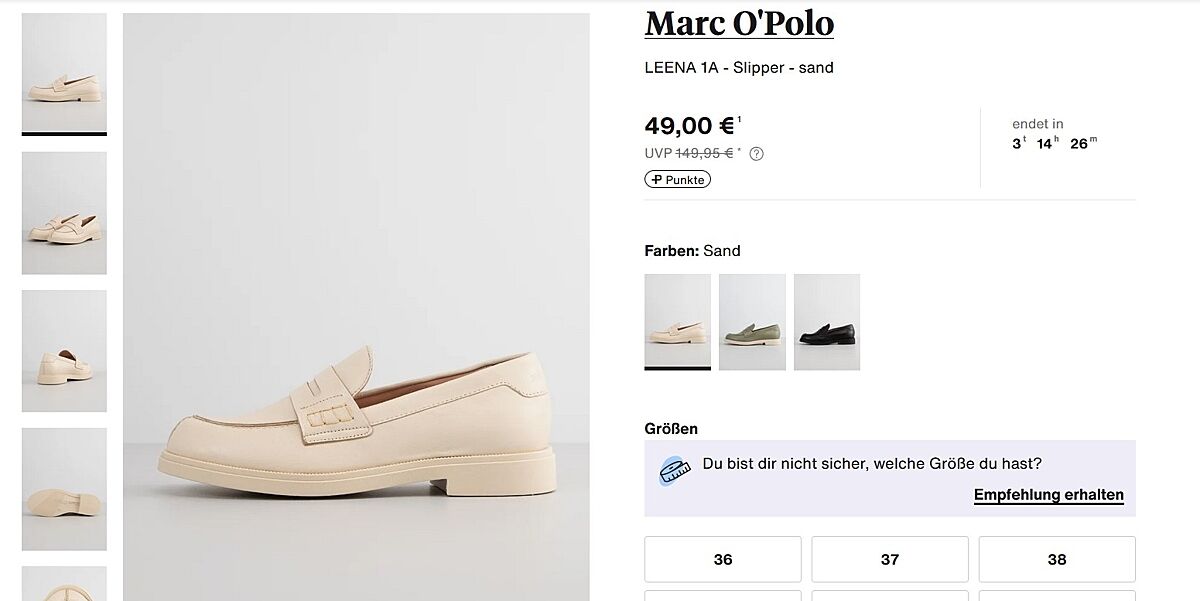This screenshot has height=601, width=1200.
Task: Show the side view thumbnail
Action: (x=64, y=73)
